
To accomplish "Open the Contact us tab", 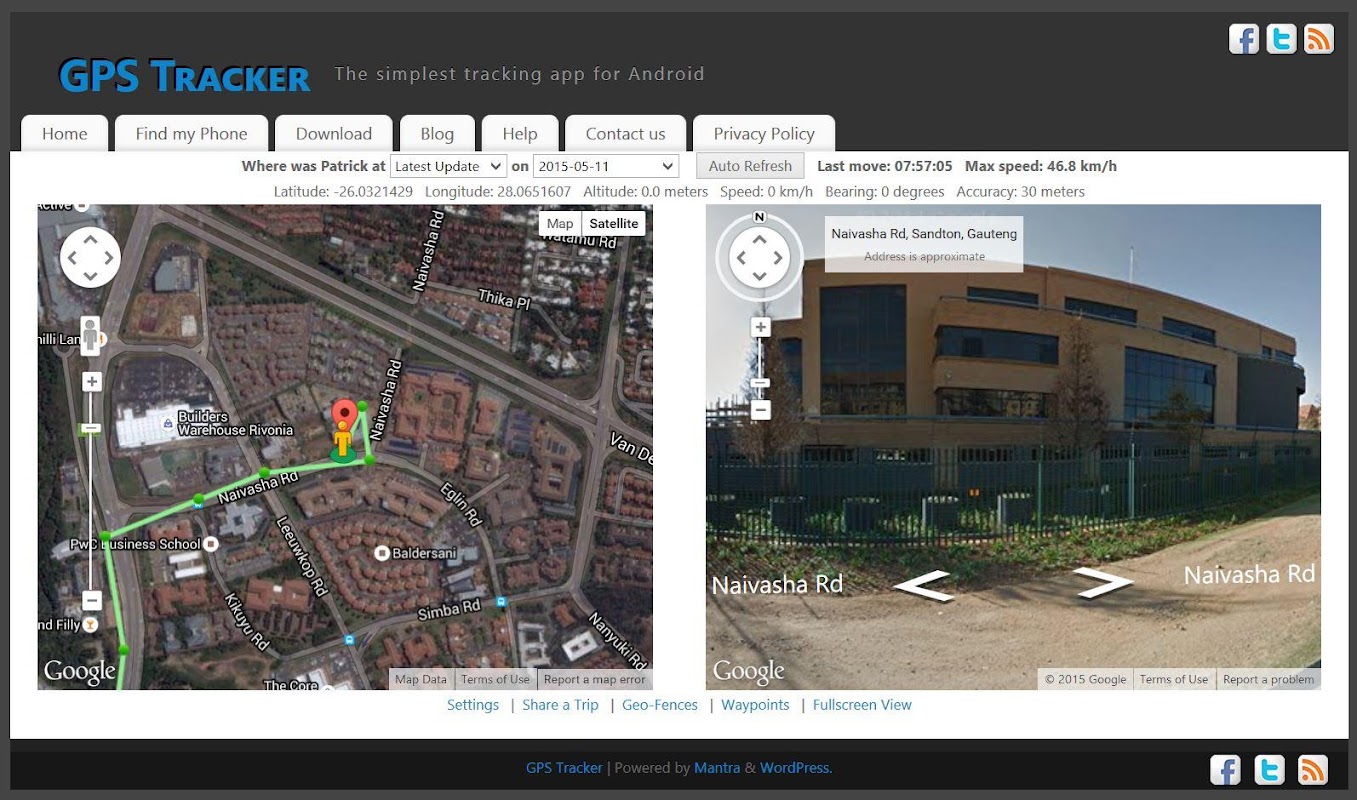I will click(625, 134).
